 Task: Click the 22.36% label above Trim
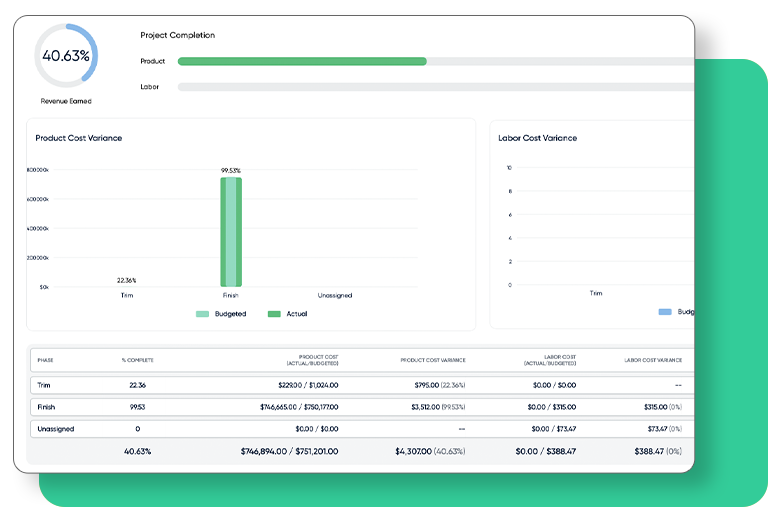coord(127,281)
